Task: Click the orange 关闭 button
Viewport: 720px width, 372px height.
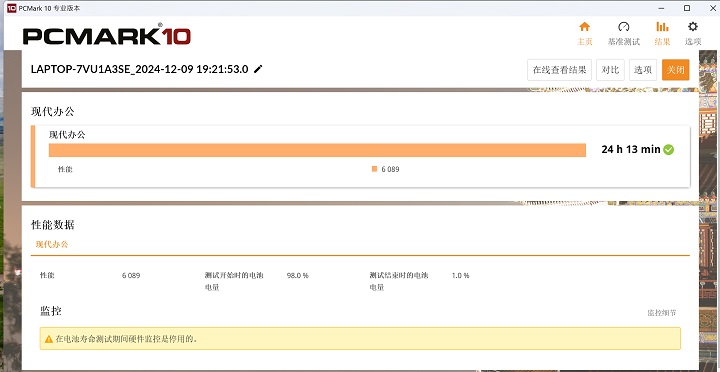Action: [675, 70]
